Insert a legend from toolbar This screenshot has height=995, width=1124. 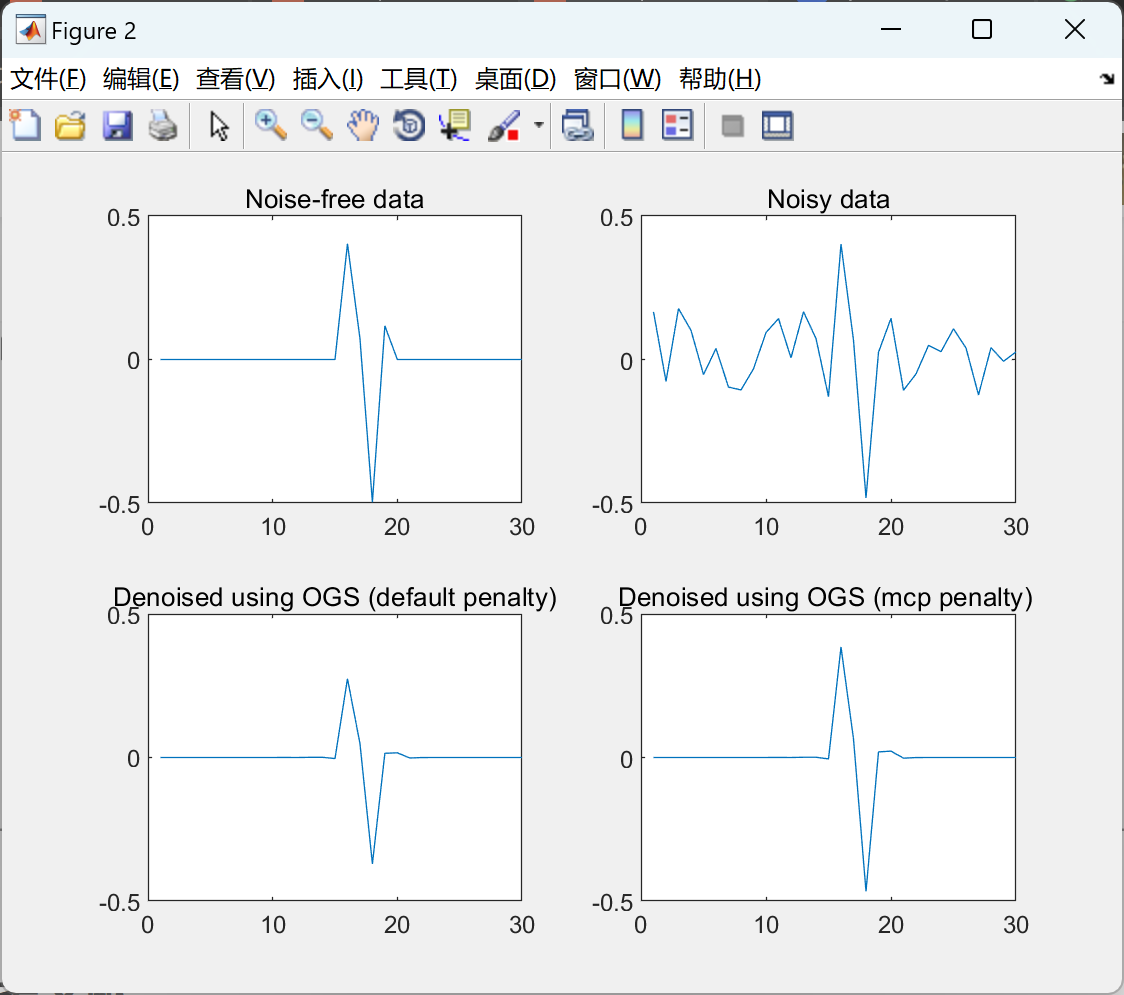pyautogui.click(x=677, y=125)
